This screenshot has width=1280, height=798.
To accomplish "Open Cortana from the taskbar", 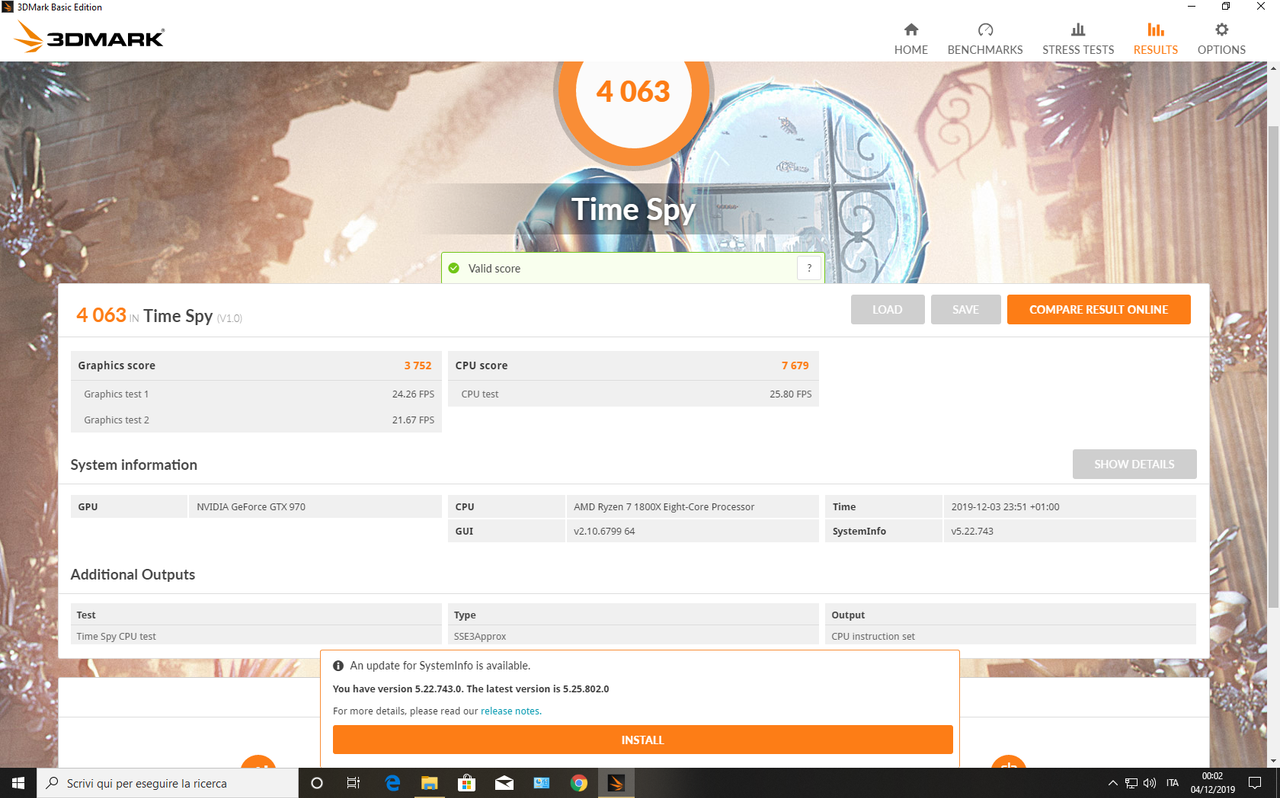I will 317,783.
